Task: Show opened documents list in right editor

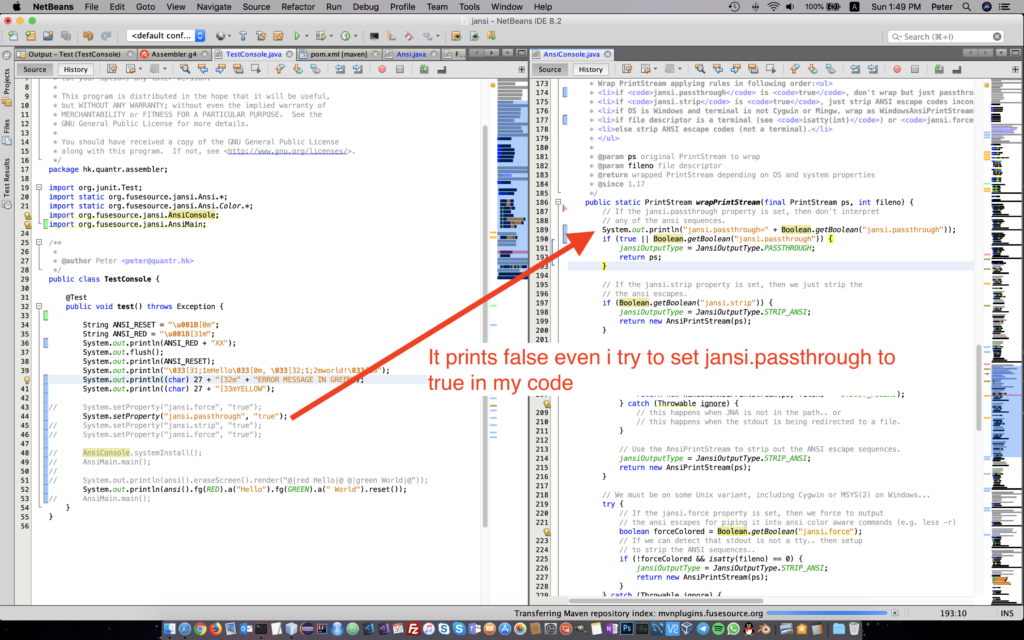Action: 1001,53
